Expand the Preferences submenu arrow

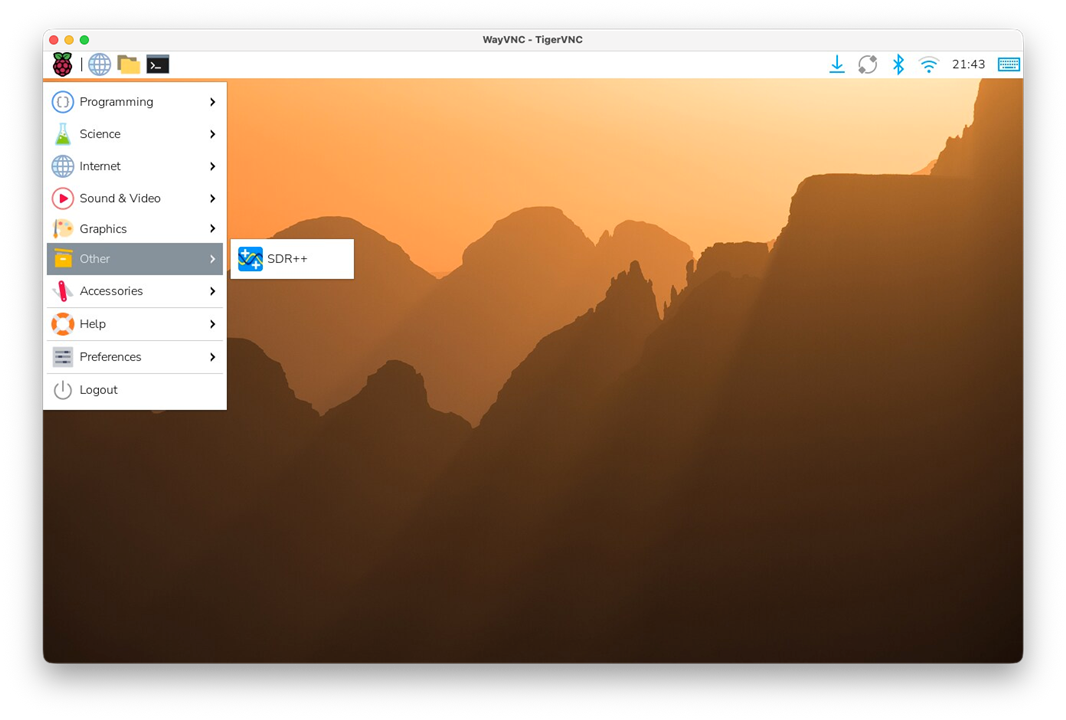213,357
